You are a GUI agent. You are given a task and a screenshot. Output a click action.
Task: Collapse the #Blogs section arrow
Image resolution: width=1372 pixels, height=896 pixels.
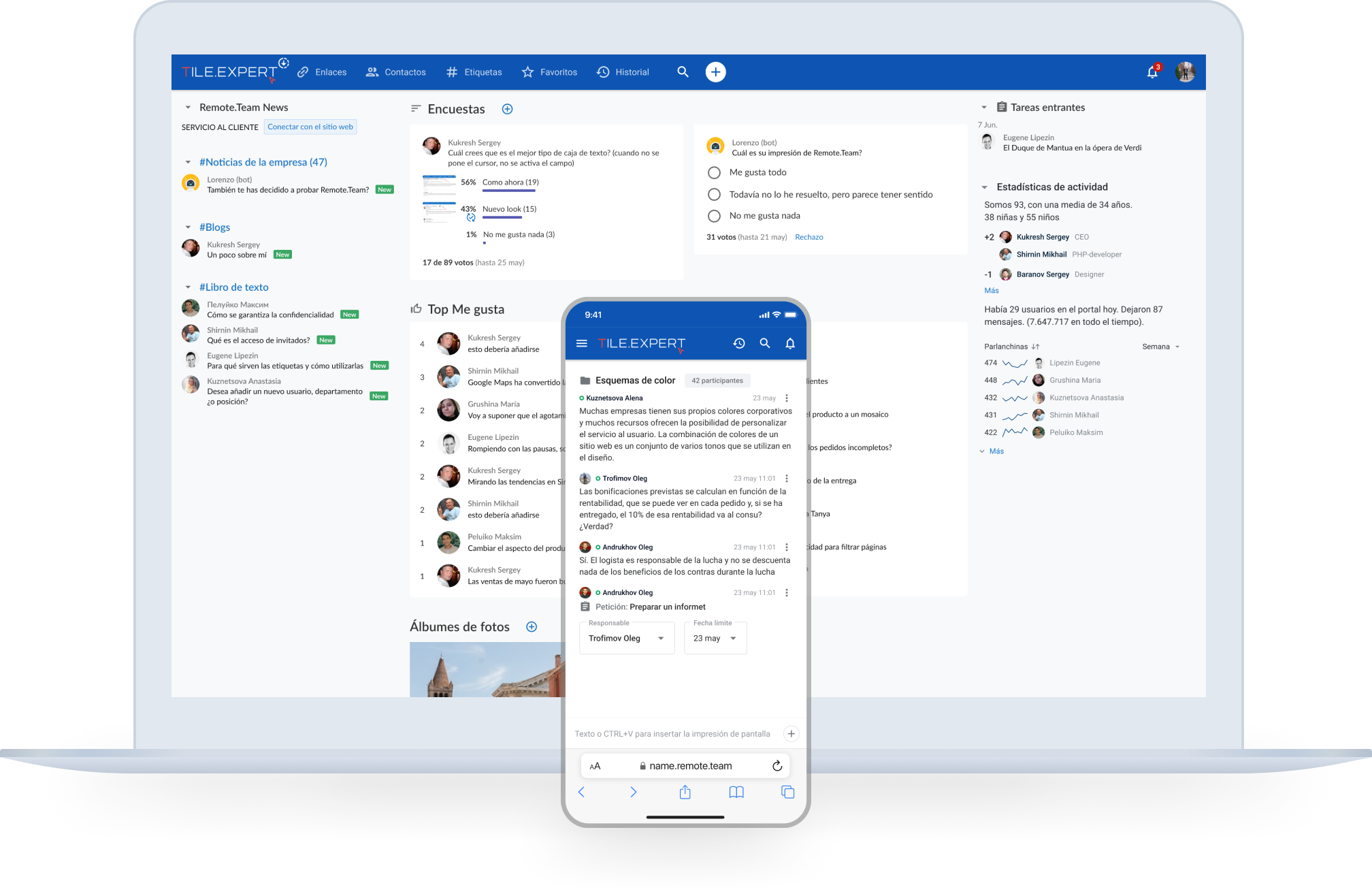click(189, 227)
